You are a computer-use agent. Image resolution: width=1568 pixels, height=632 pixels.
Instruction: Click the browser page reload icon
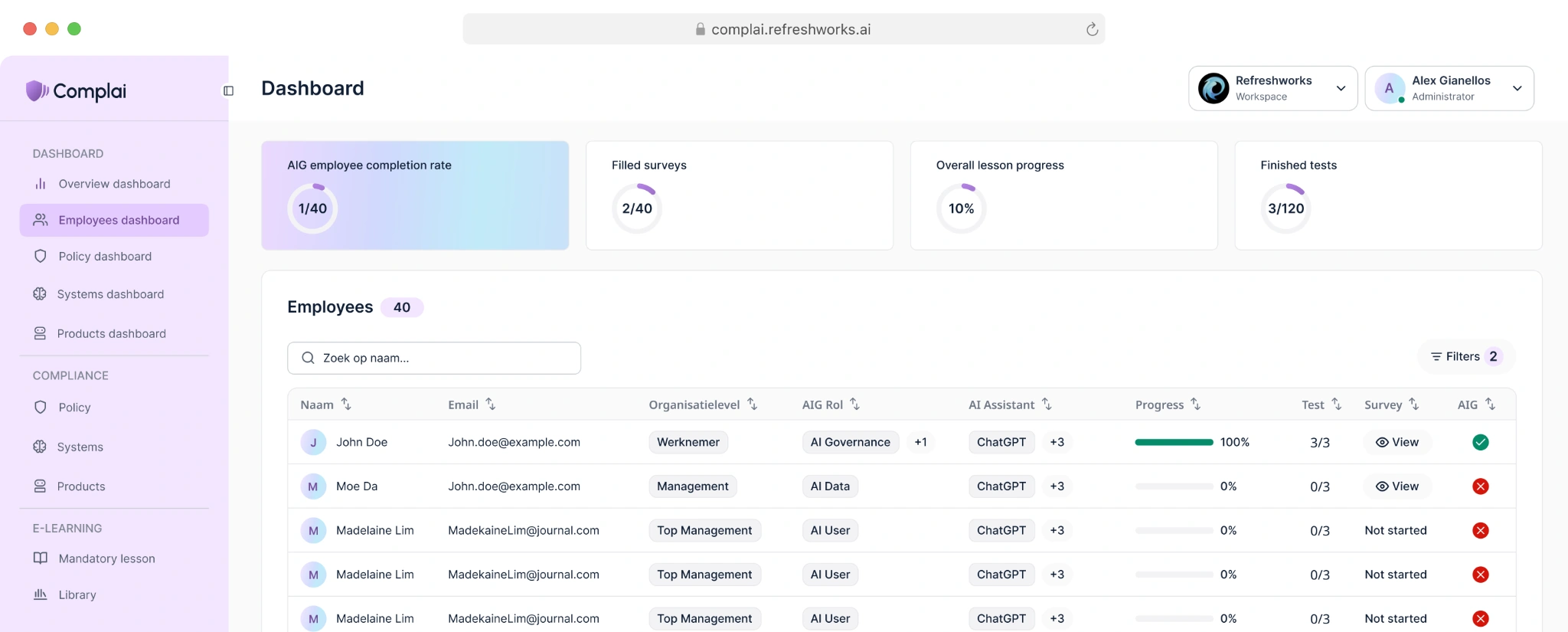click(1092, 30)
